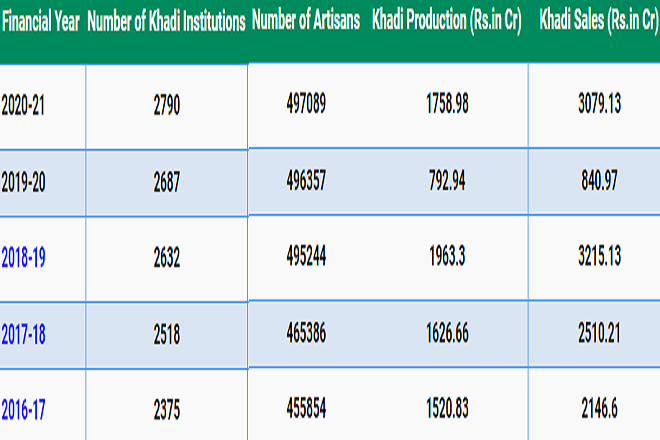Click the Khadi Production (Rs.in Cr) header
Screen dimensions: 660x440
click(x=447, y=22)
